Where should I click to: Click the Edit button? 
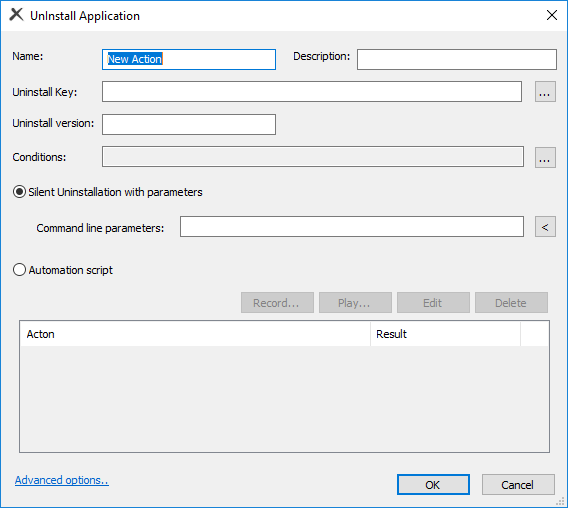433,303
